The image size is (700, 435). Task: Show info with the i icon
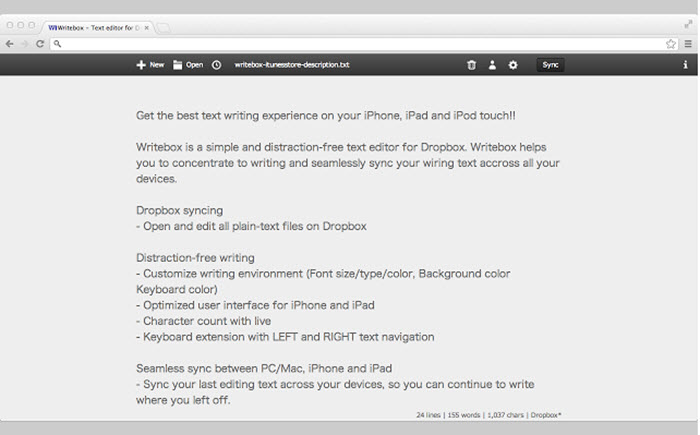click(685, 65)
